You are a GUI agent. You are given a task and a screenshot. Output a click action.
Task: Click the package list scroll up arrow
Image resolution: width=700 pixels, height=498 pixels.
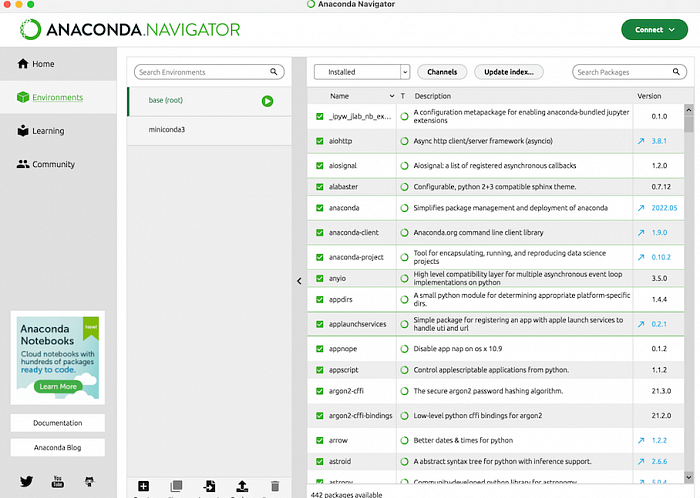pos(688,109)
